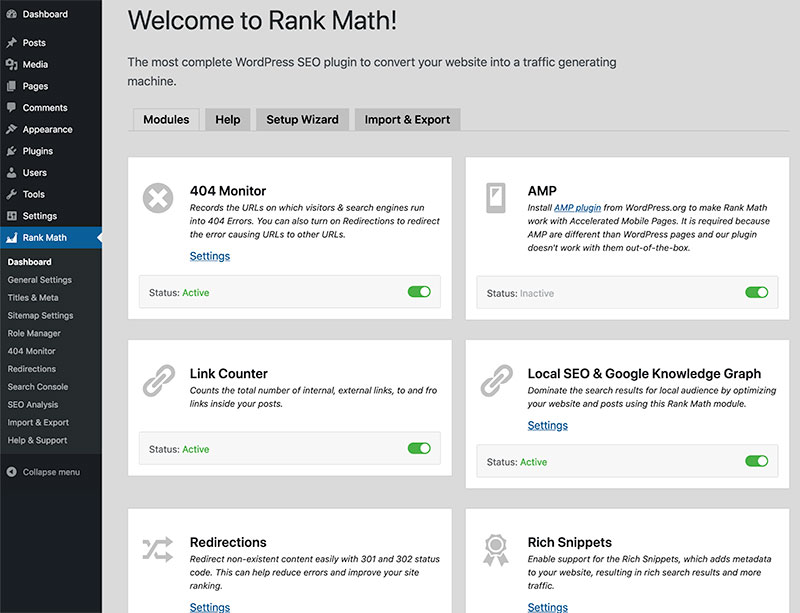Follow the AMP plugin link
This screenshot has width=800, height=613.
(x=578, y=207)
